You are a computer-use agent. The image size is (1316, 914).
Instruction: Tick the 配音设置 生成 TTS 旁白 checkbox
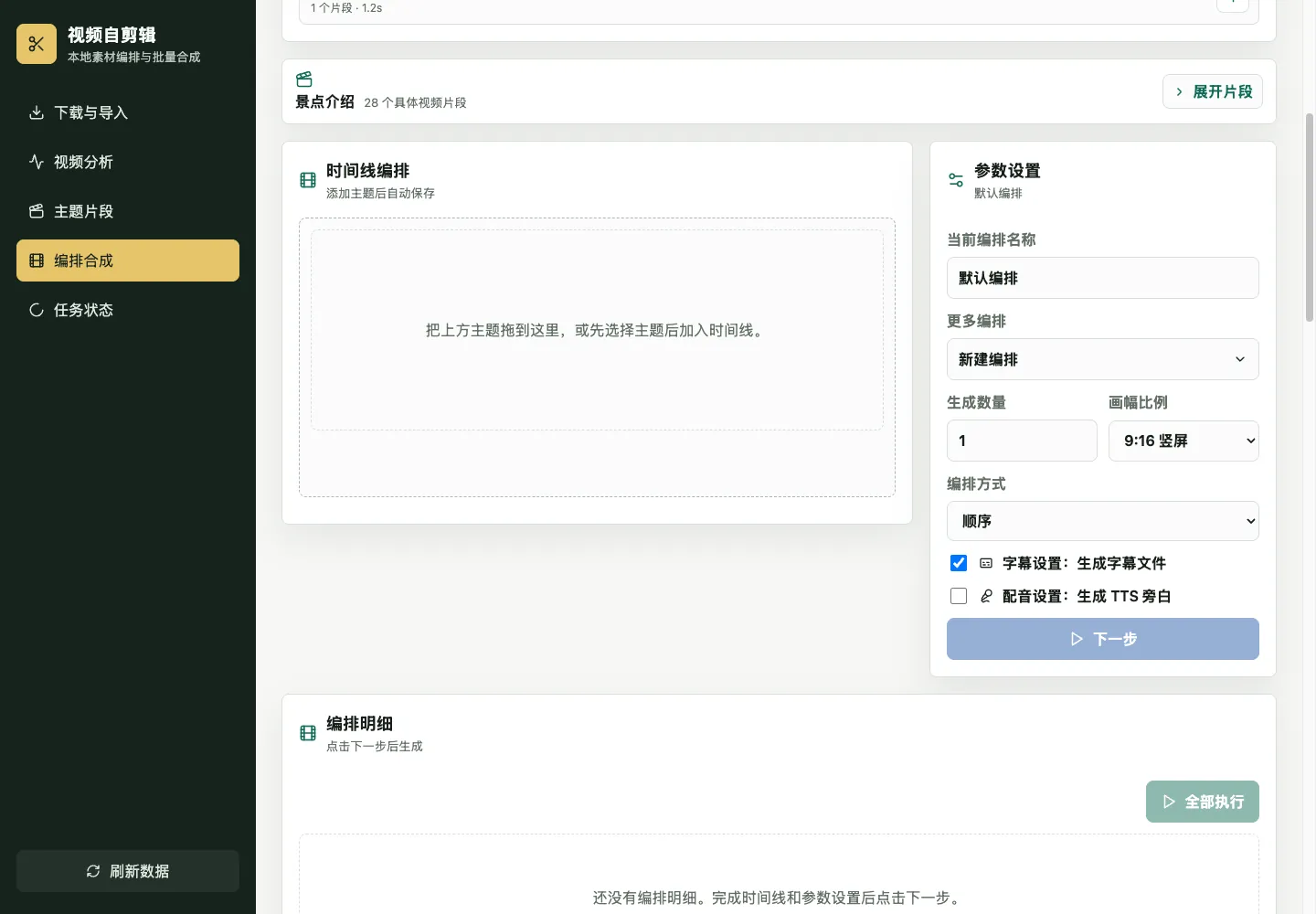[959, 596]
